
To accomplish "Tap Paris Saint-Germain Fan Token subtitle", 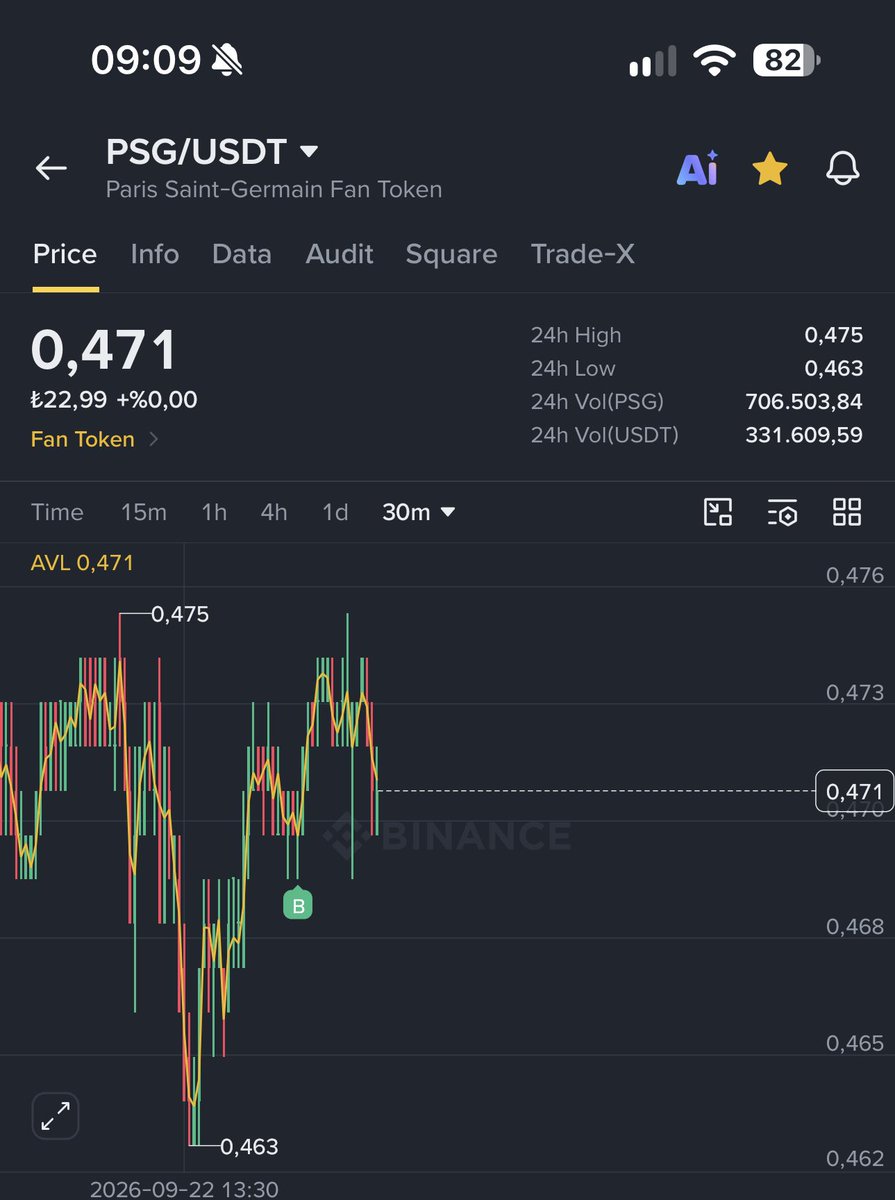I will (274, 189).
